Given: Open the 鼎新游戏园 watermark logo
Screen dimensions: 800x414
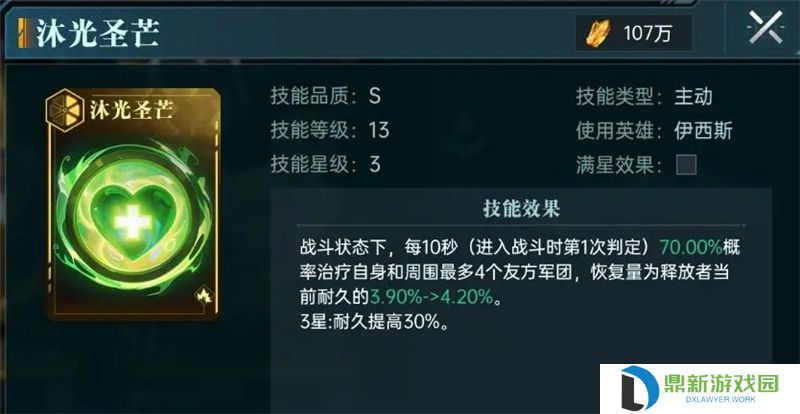Looking at the screenshot, I should tap(699, 389).
